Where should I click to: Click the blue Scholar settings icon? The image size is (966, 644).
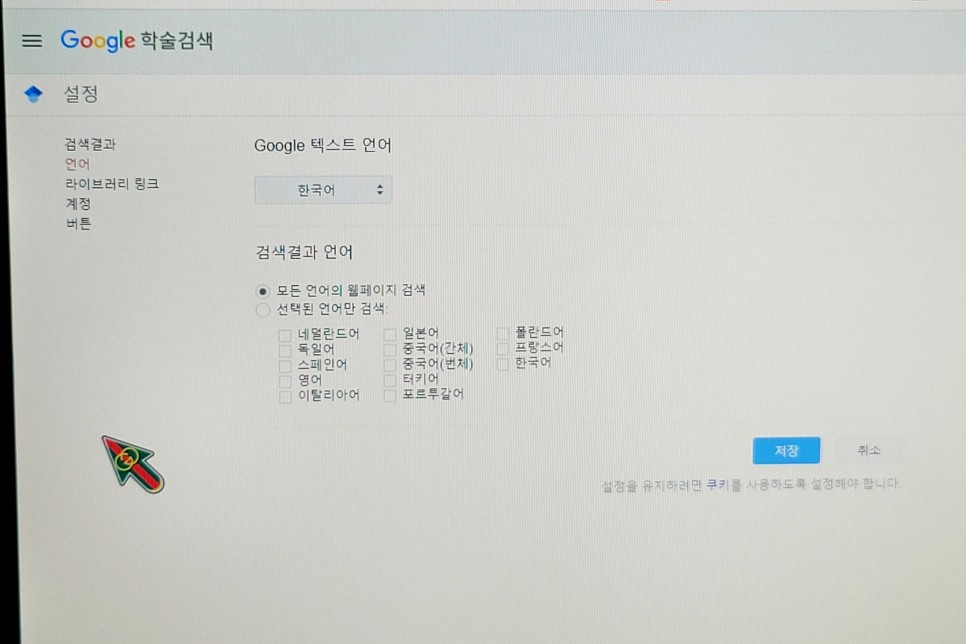point(33,94)
